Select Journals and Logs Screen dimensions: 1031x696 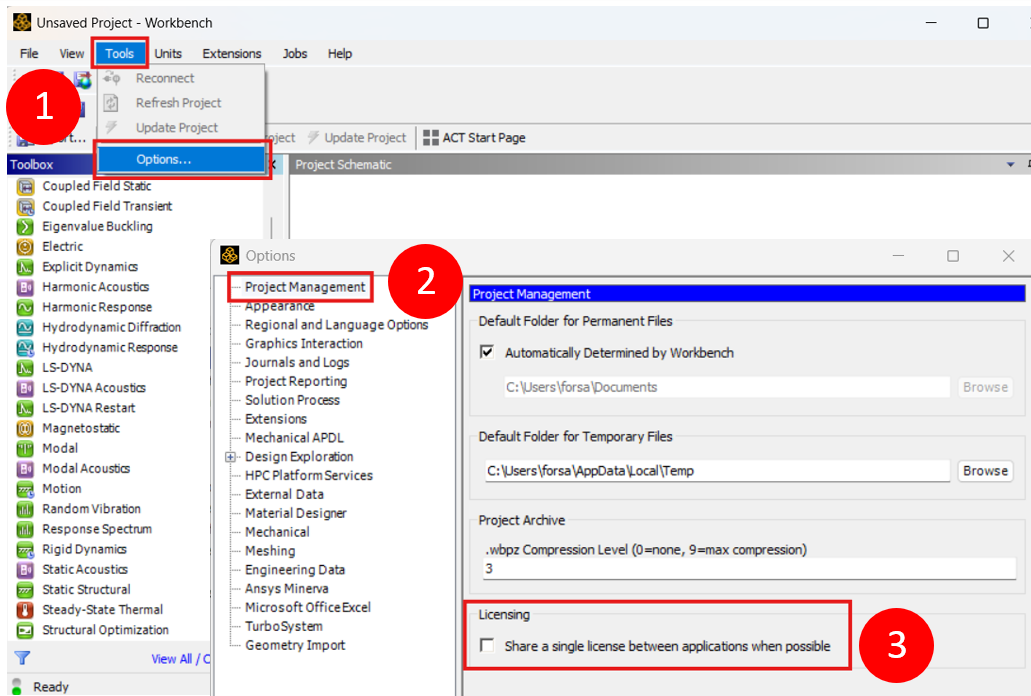click(x=297, y=363)
